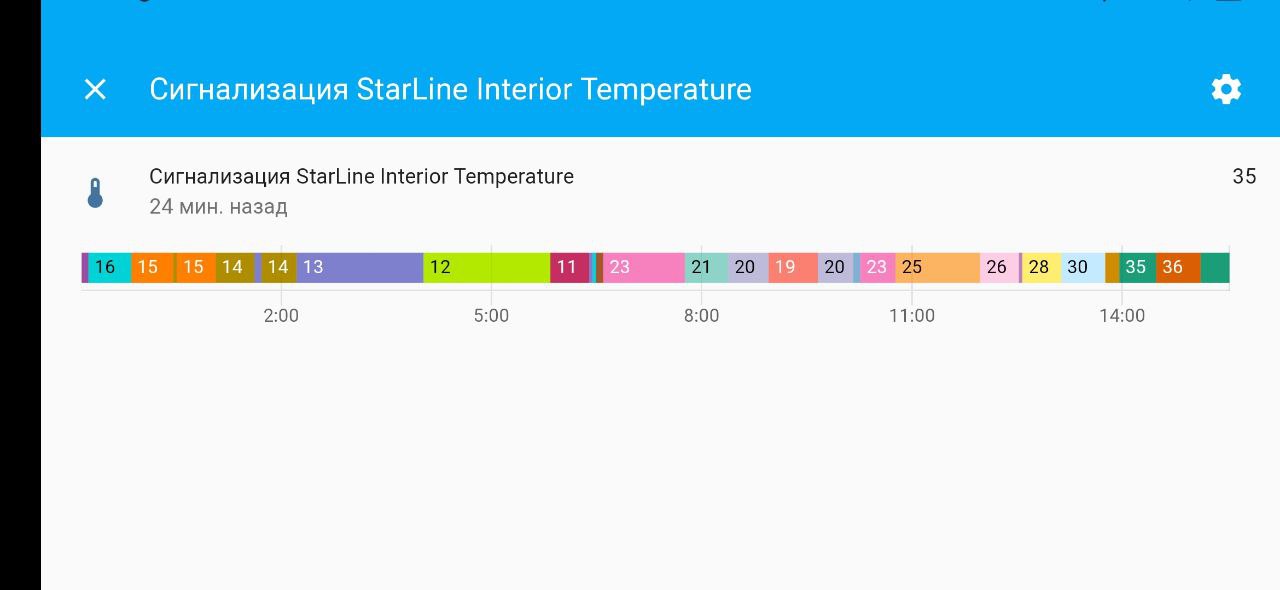Click the "24 мин. назад" last-updated text
Viewport: 1280px width, 590px height.
tap(218, 207)
